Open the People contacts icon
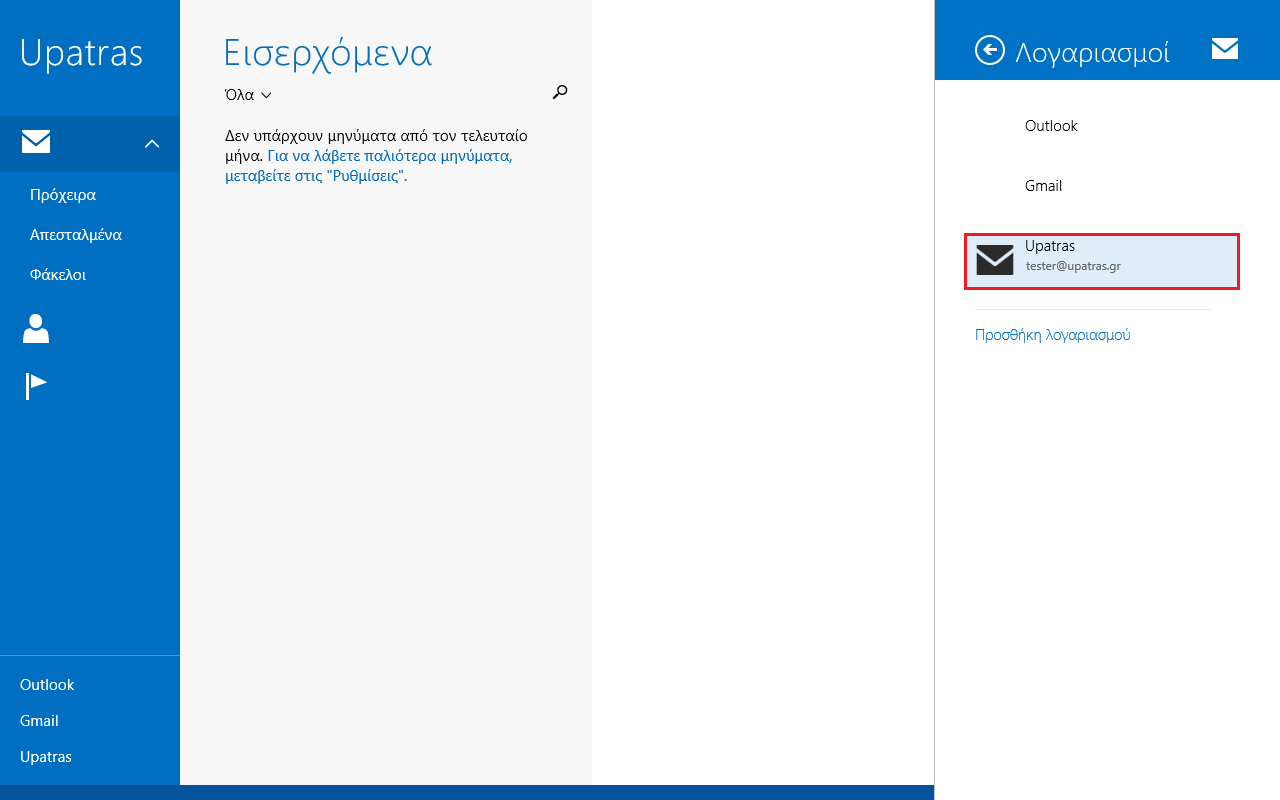Image resolution: width=1280 pixels, height=800 pixels. (36, 329)
